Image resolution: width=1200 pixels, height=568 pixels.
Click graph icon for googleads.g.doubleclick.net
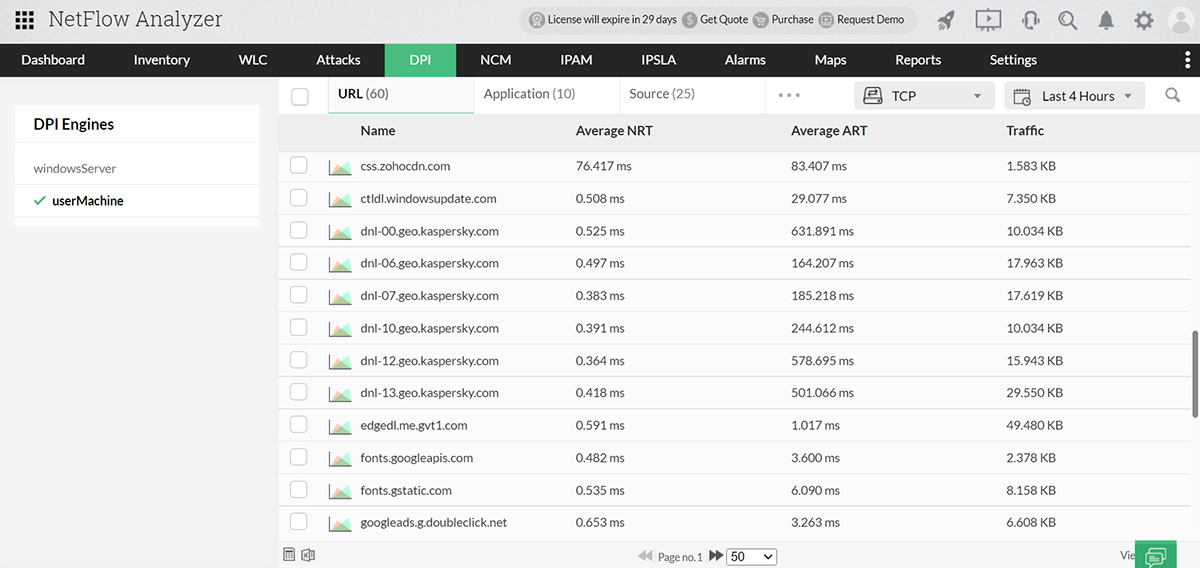(340, 523)
